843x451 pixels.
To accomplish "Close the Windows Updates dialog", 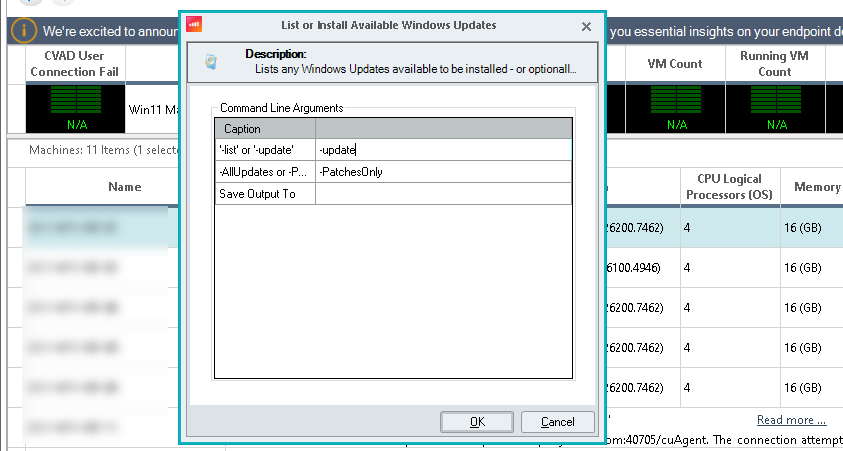I will [x=585, y=24].
